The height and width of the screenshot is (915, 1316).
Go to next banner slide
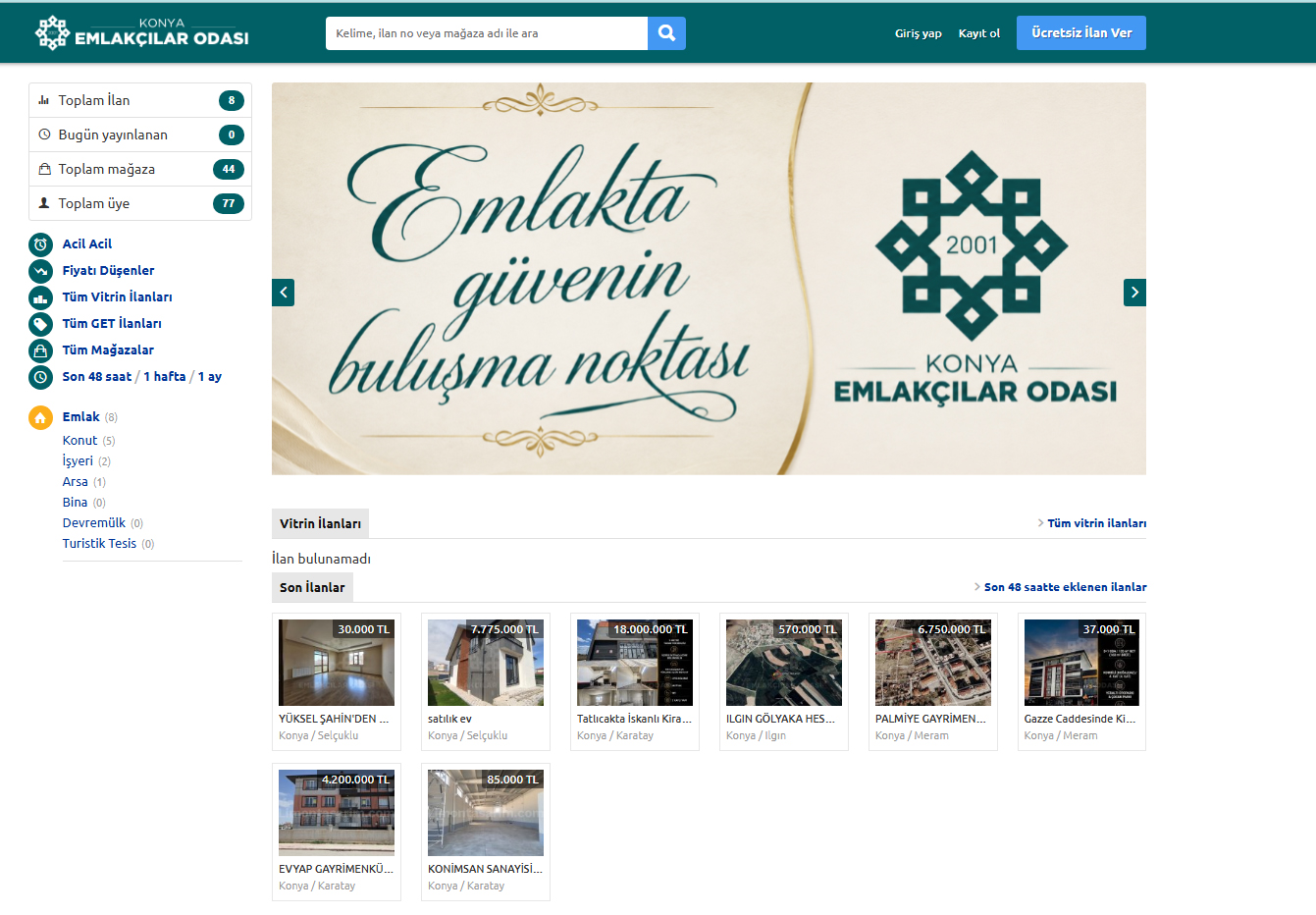pos(1134,293)
